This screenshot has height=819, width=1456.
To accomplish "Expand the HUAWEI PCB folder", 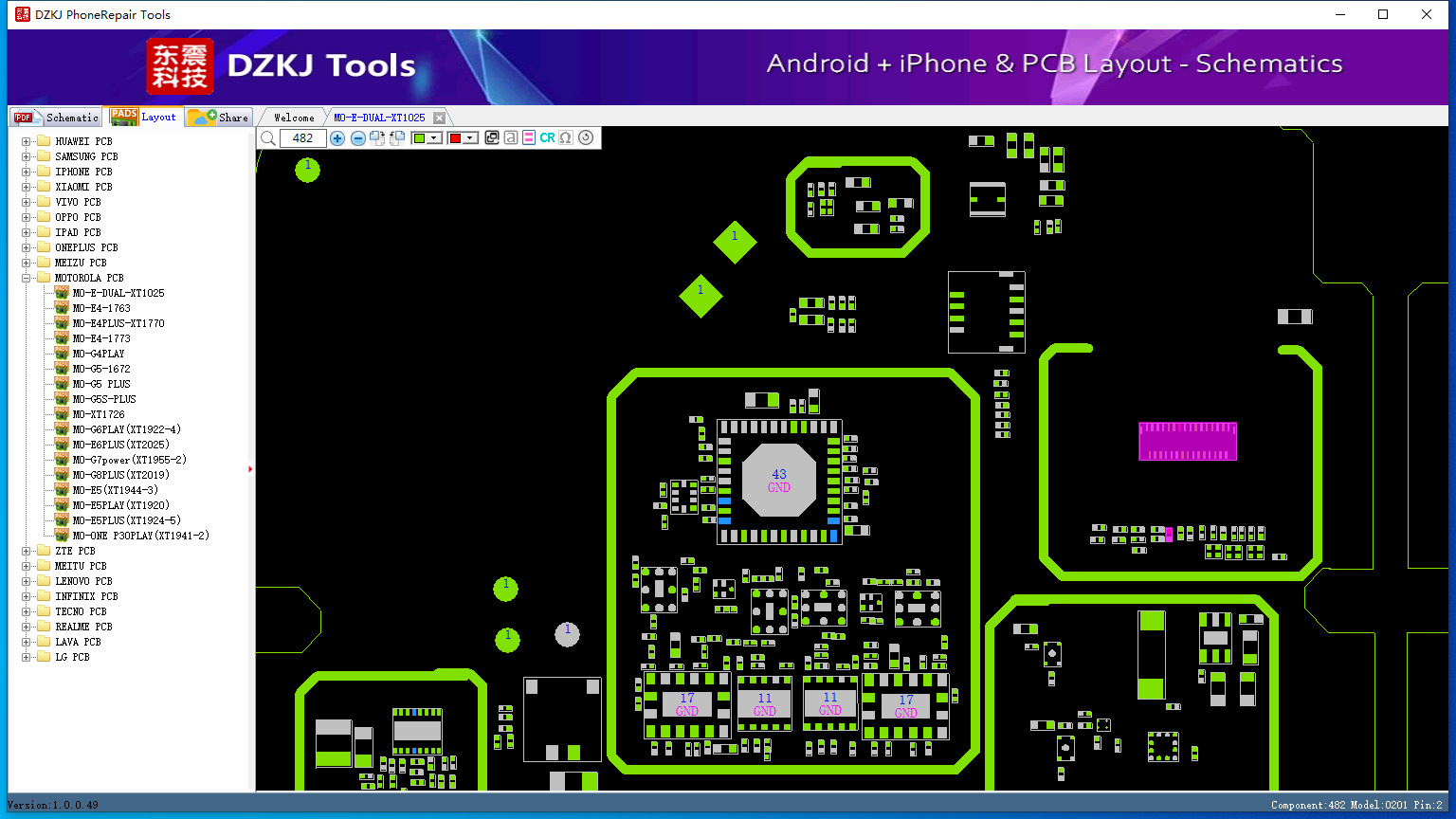I will tap(27, 141).
